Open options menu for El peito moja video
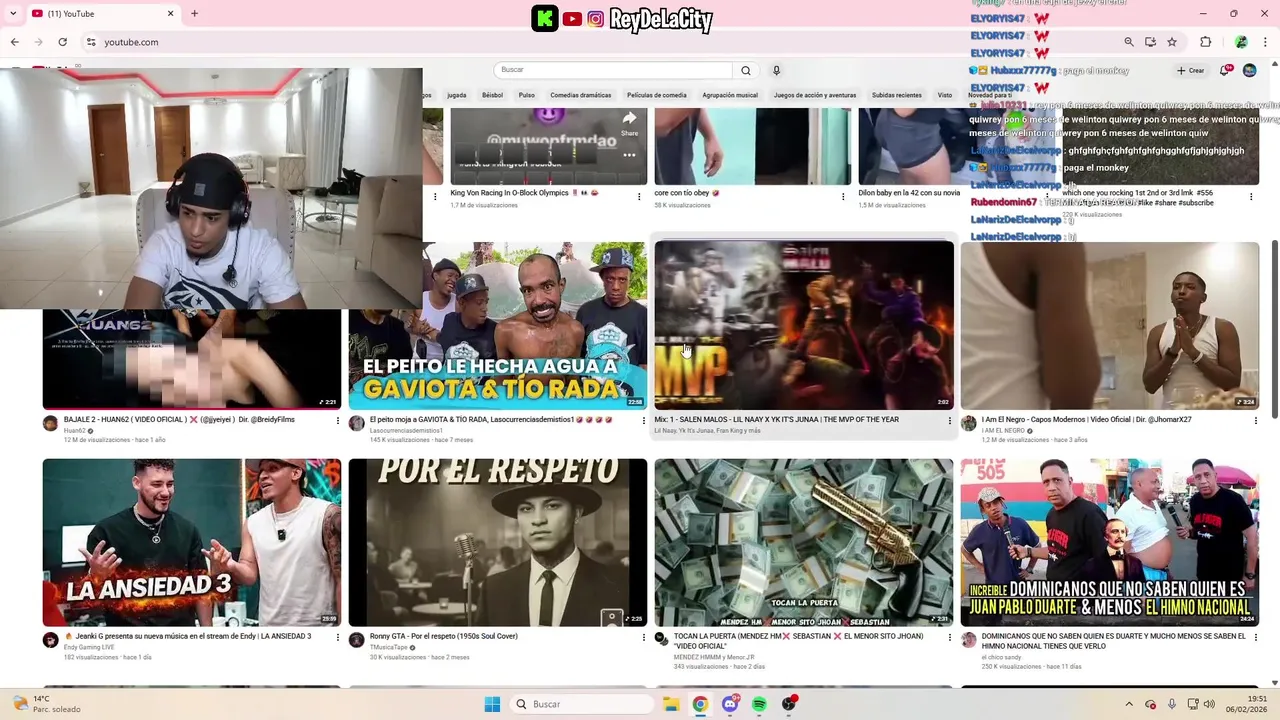The image size is (1280, 720). pos(643,421)
